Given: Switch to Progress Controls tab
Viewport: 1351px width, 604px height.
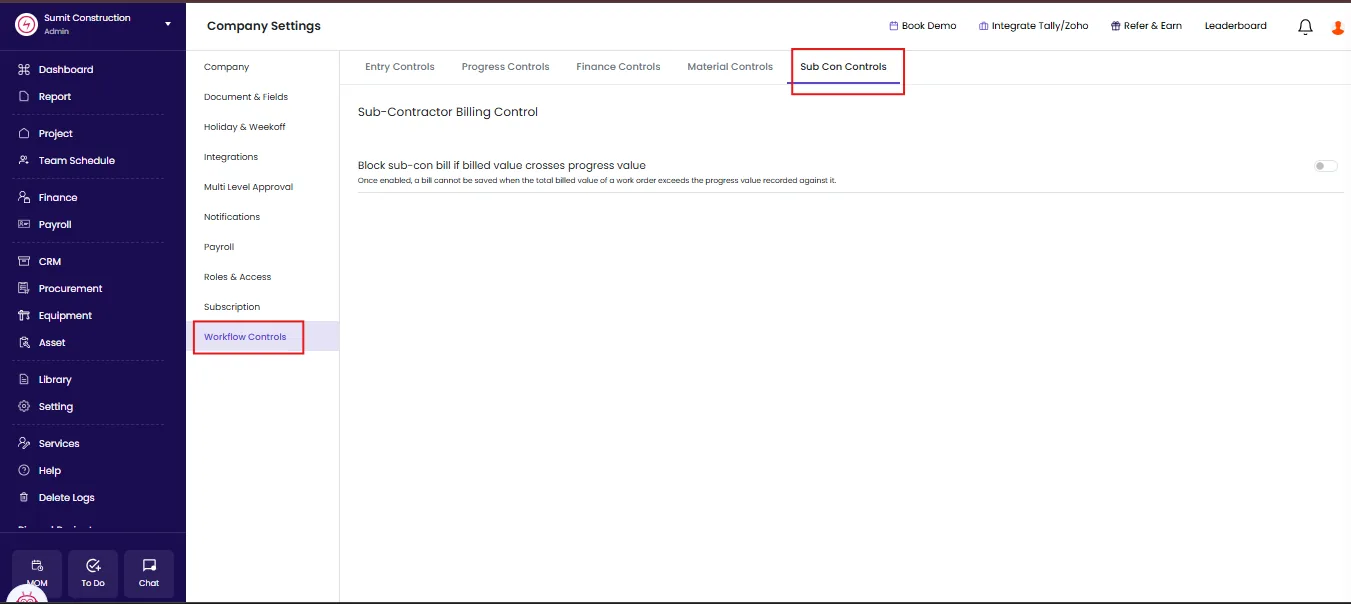Looking at the screenshot, I should (506, 67).
